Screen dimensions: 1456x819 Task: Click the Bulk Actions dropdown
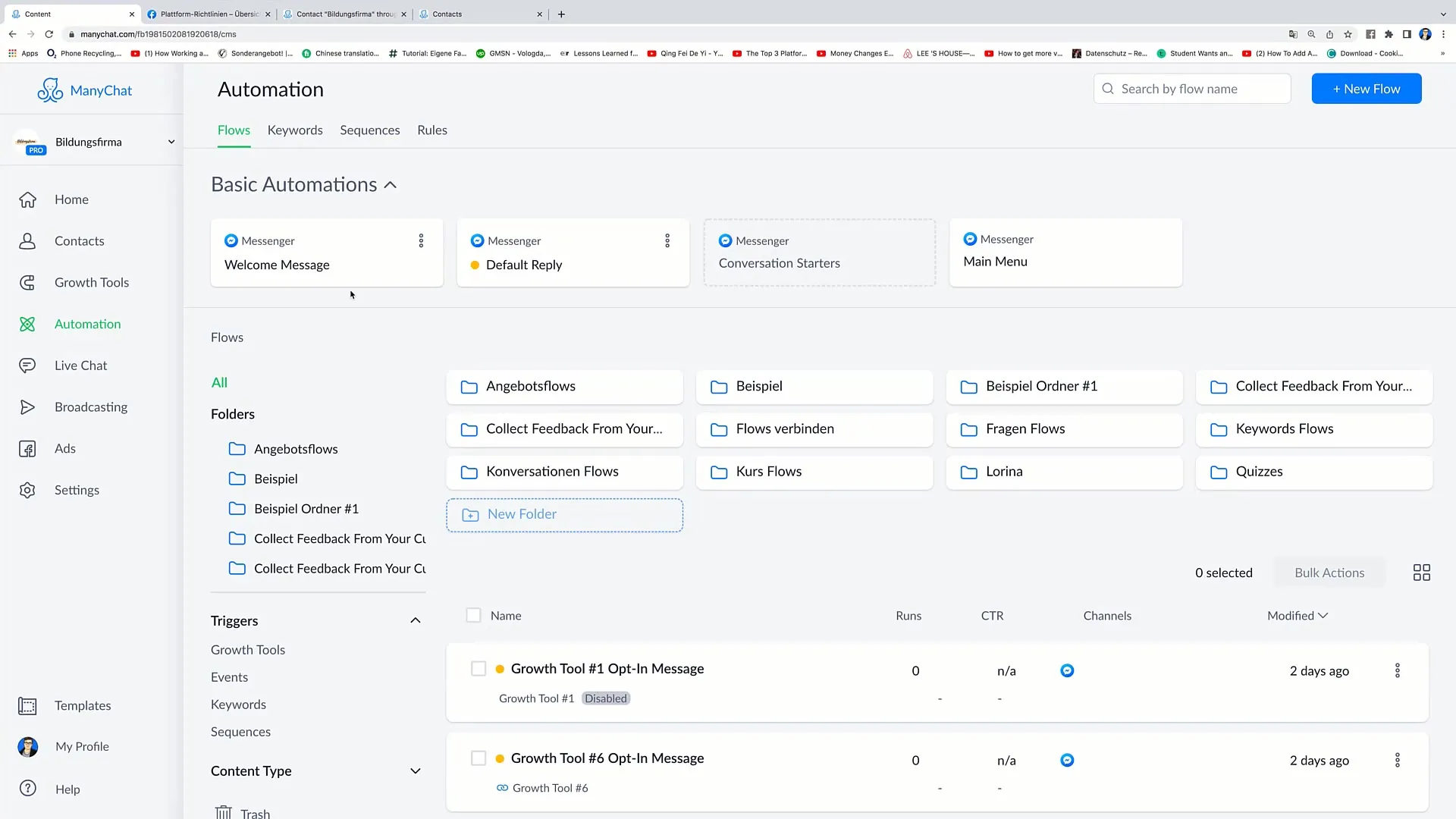[x=1330, y=572]
